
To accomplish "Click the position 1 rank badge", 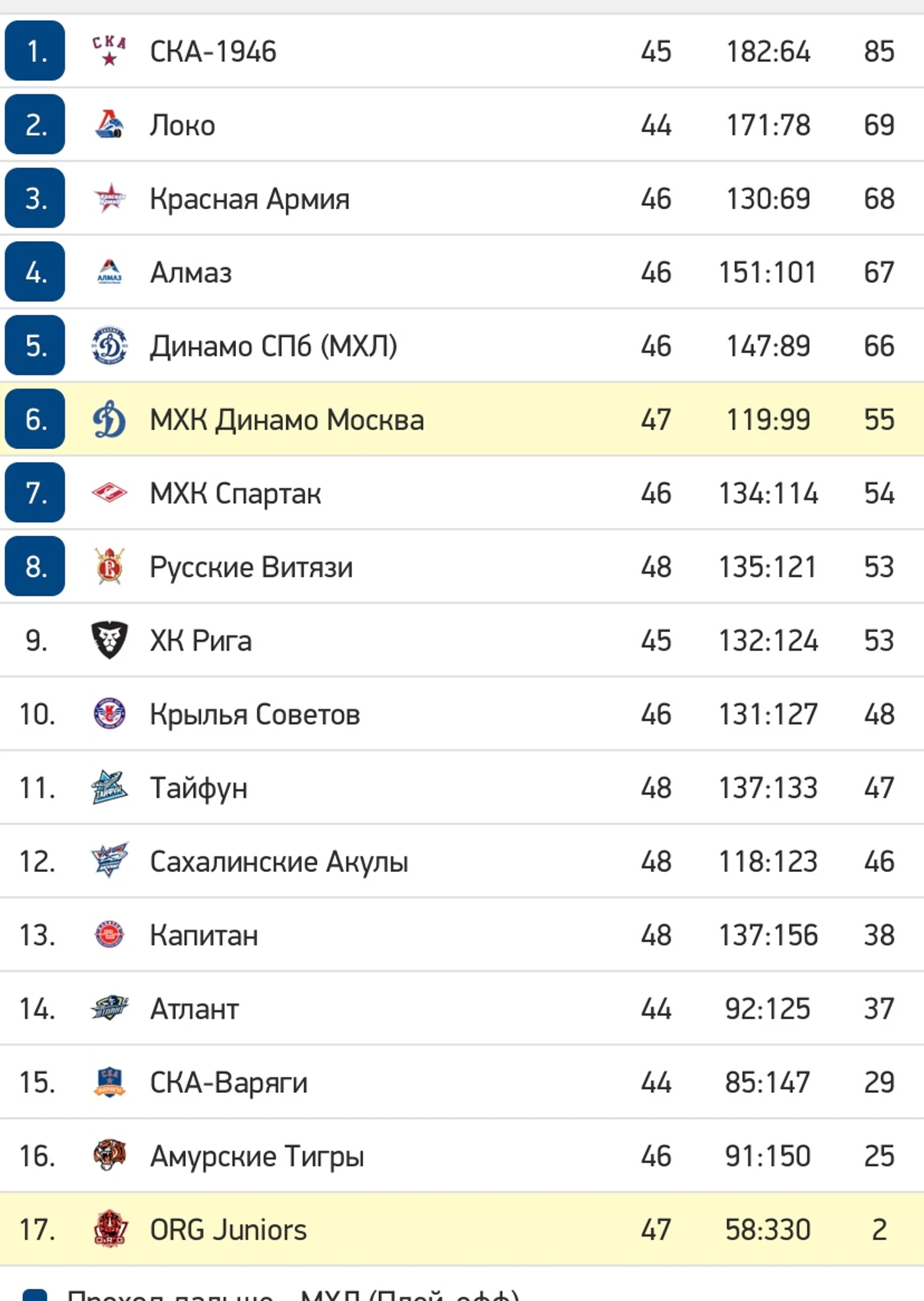I will point(35,51).
